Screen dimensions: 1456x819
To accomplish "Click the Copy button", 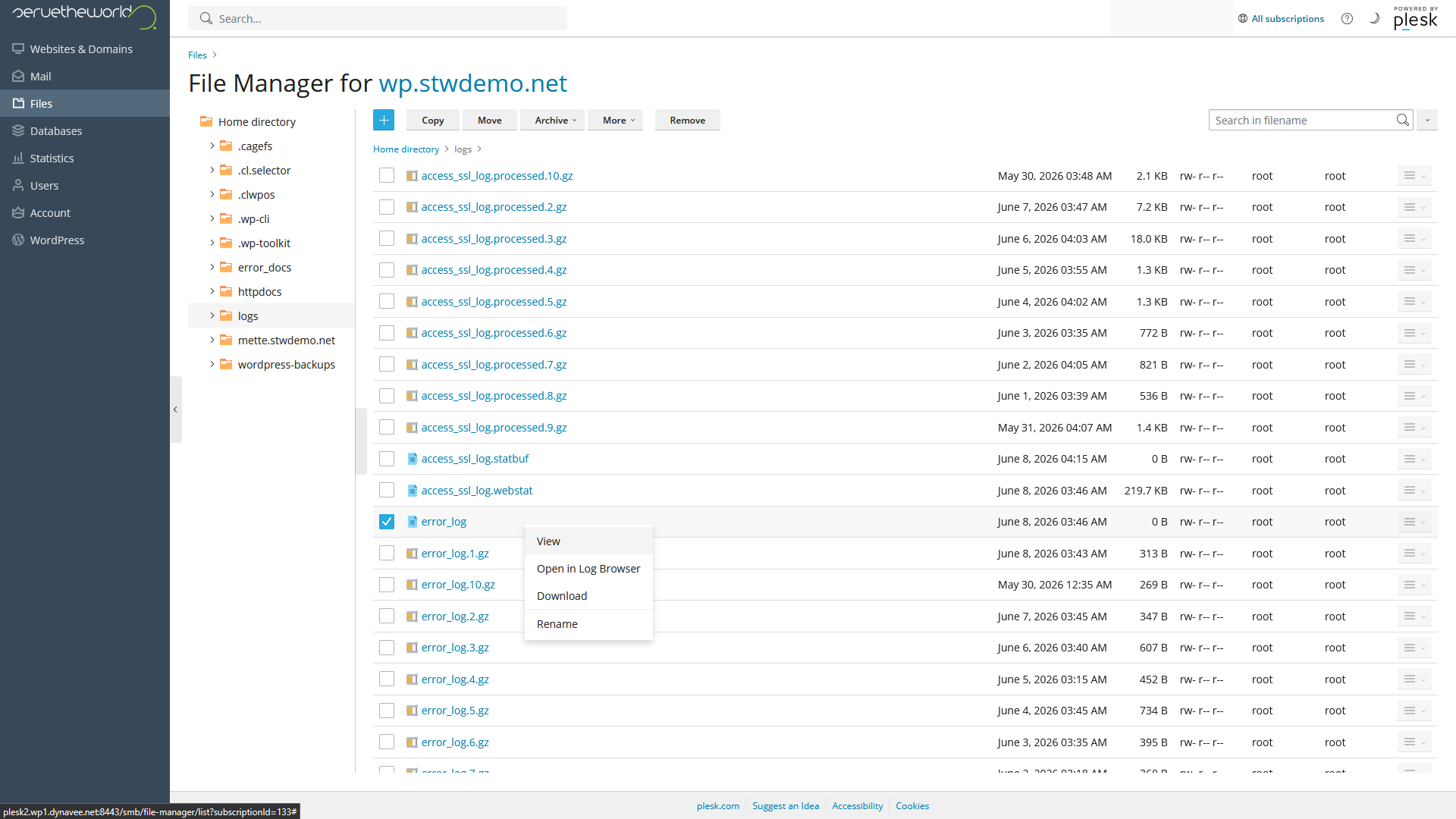I will [x=433, y=120].
